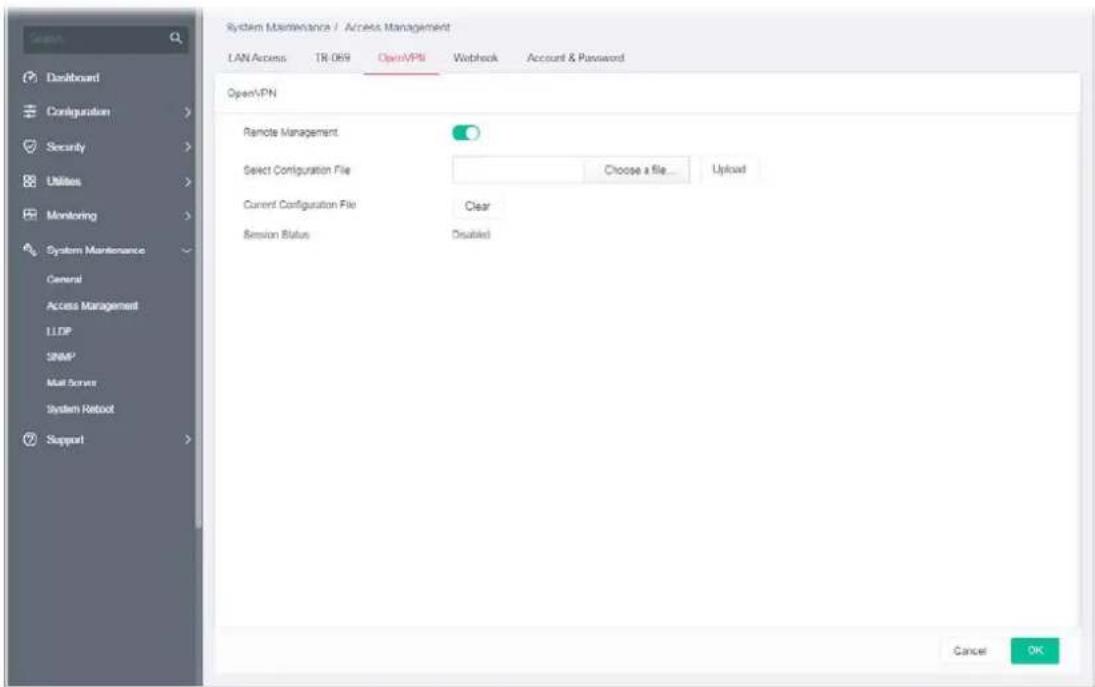Expand the Support menu chevron
The width and height of the screenshot is (1095, 687).
point(187,439)
